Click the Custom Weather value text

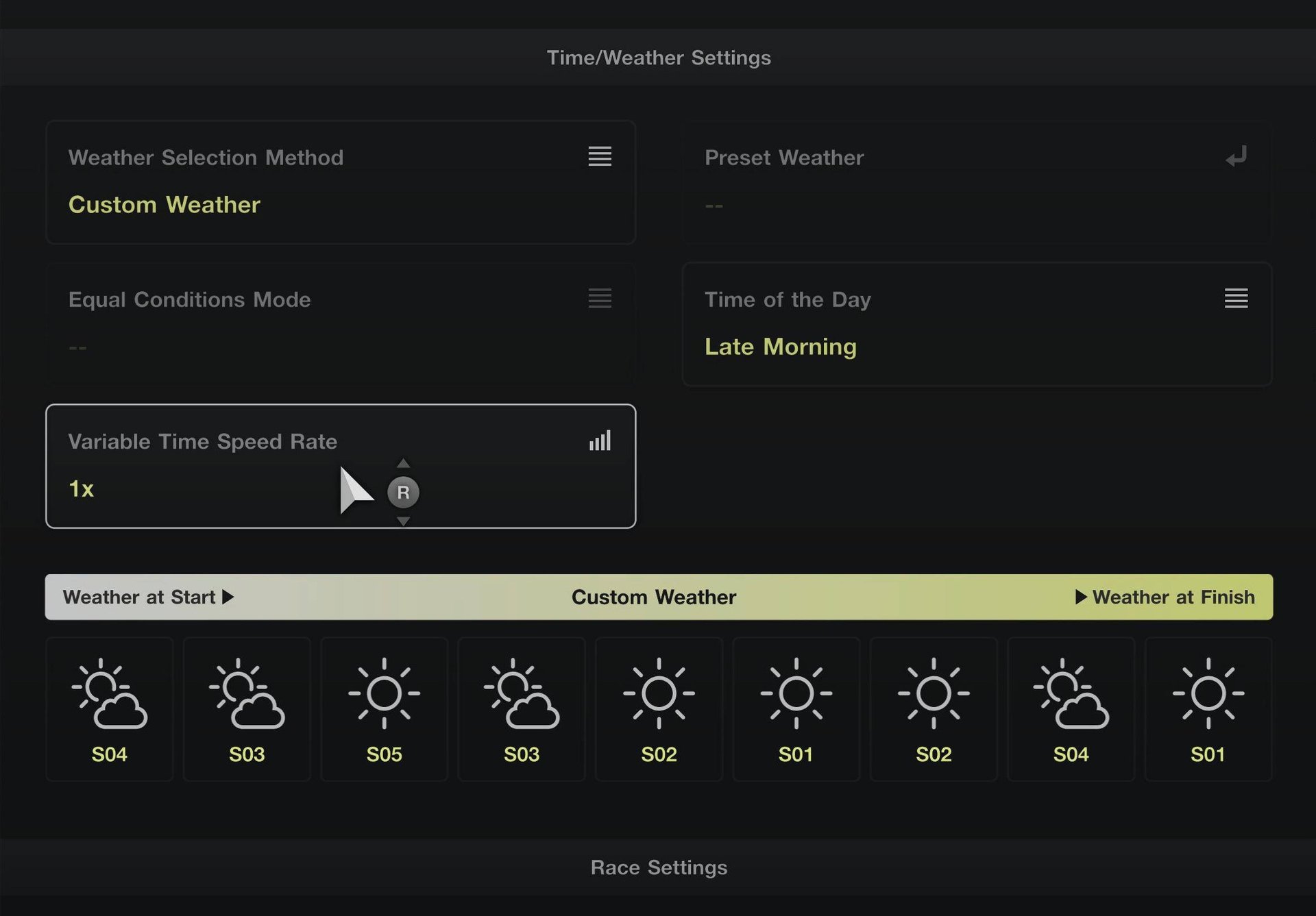pyautogui.click(x=164, y=205)
